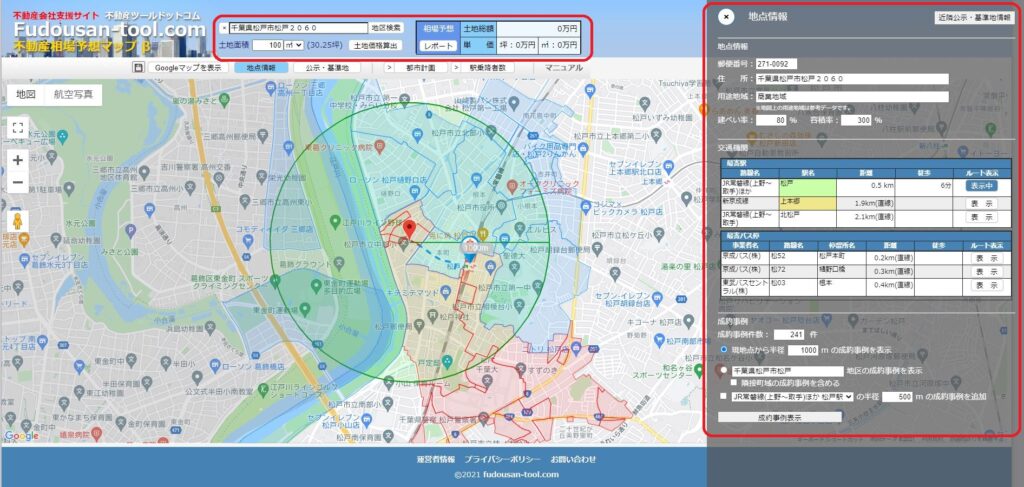
Task: Zoom out the map with minus
Action: pos(18,182)
